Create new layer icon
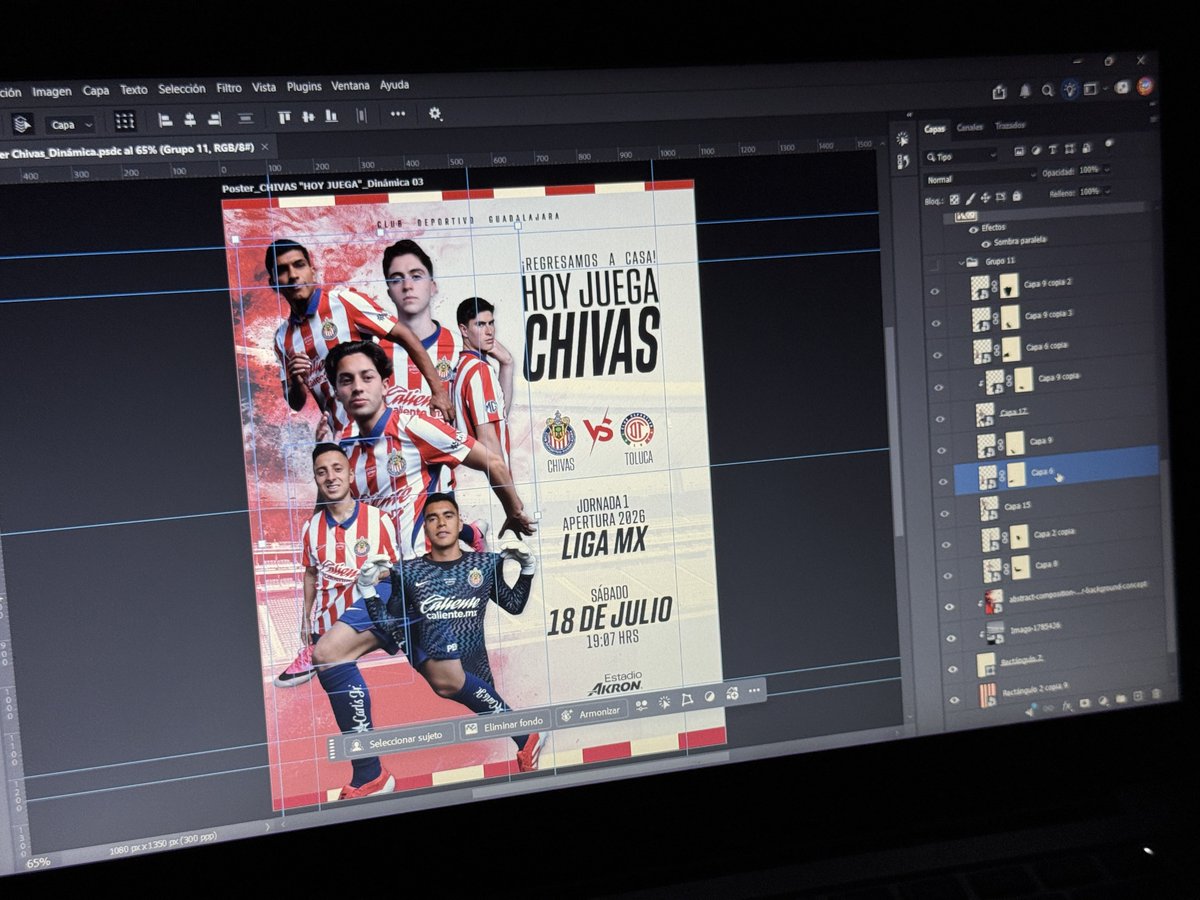Image resolution: width=1200 pixels, height=900 pixels. [1138, 696]
